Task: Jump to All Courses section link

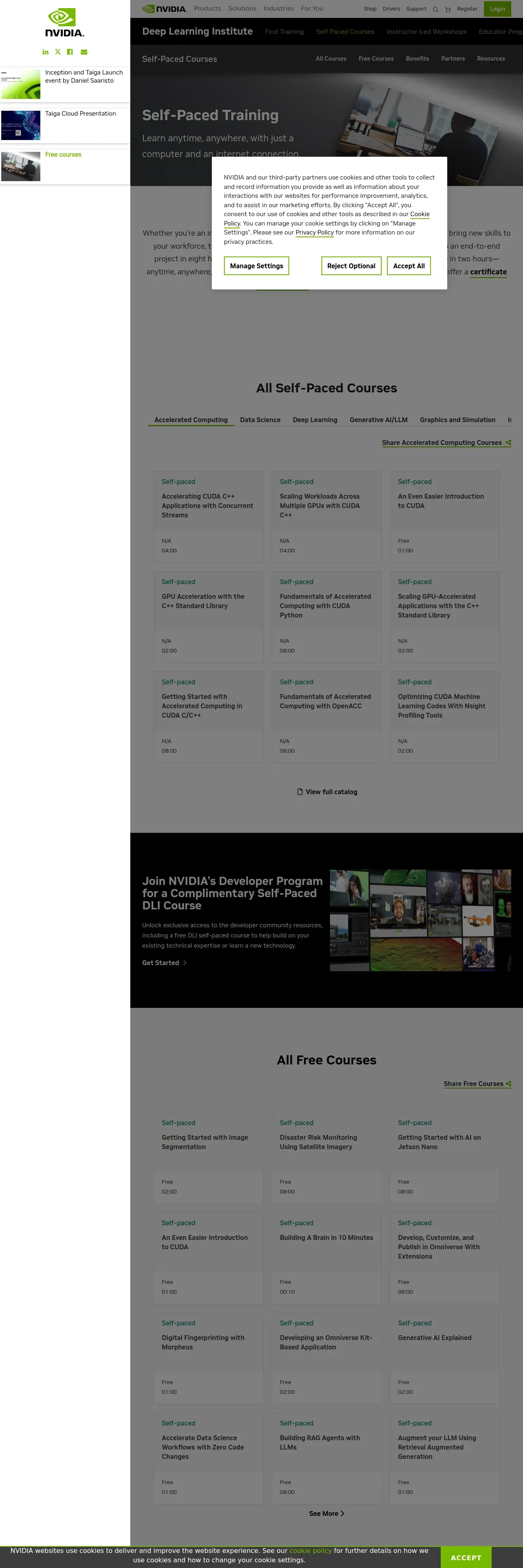Action: (331, 59)
